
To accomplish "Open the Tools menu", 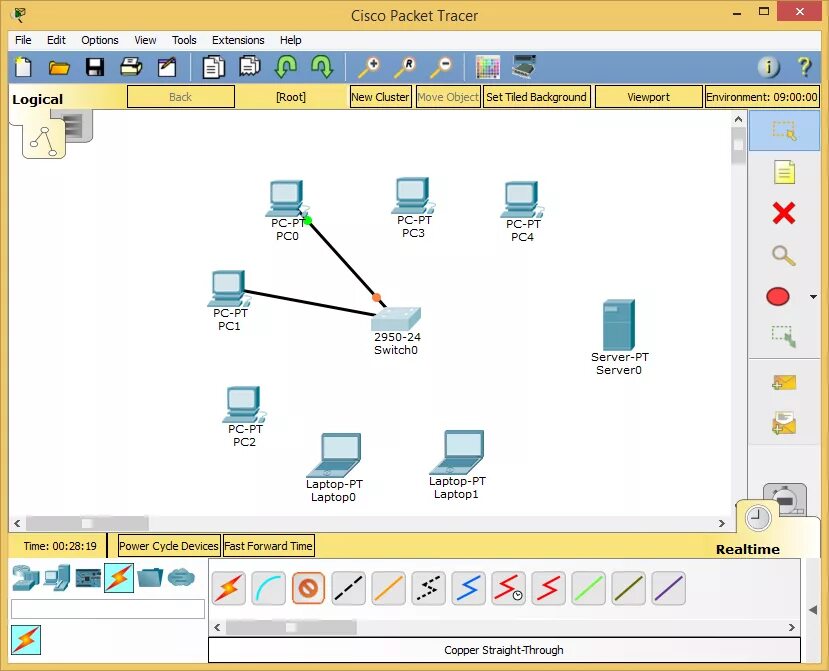I will 184,40.
